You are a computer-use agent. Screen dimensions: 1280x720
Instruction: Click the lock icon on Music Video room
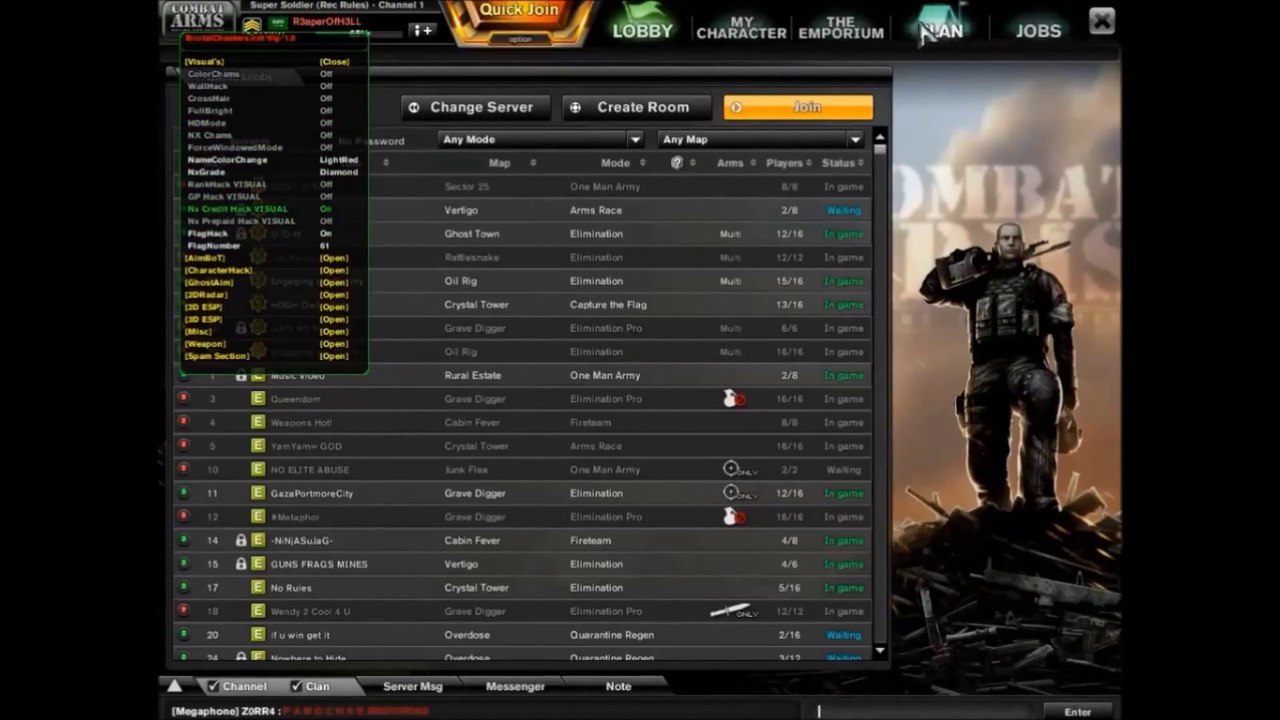coord(241,376)
